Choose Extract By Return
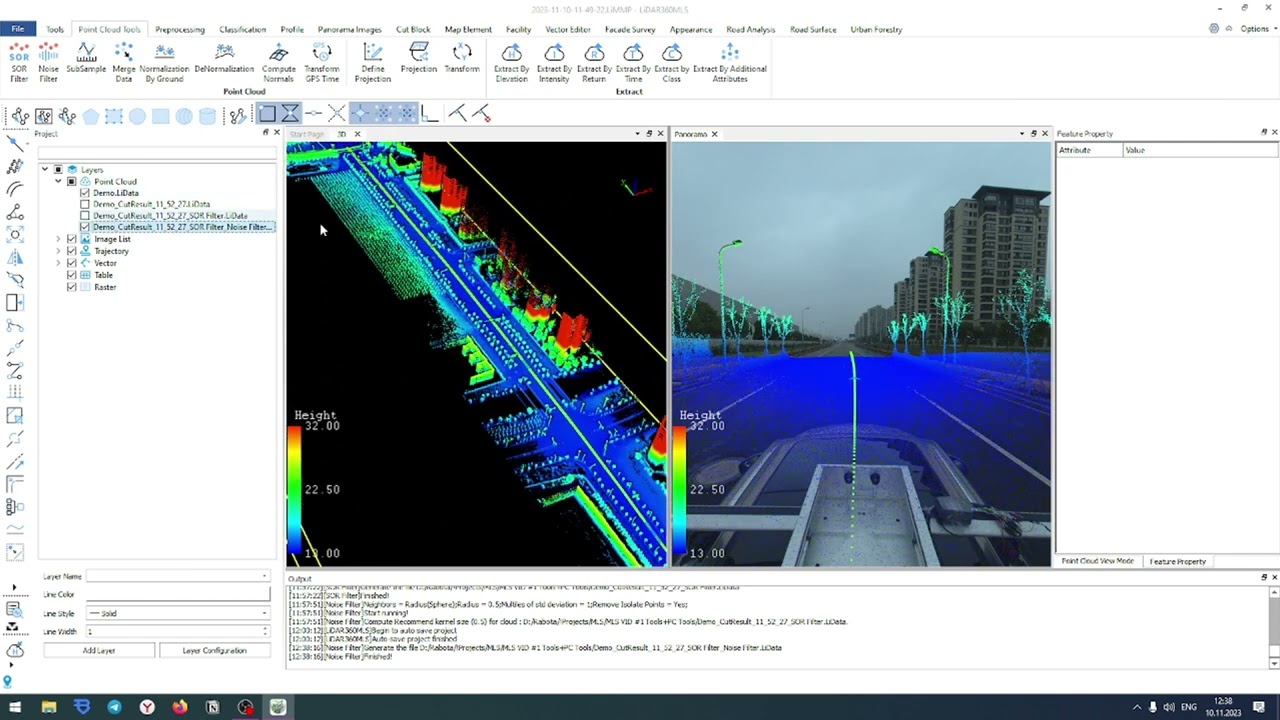Viewport: 1280px width, 720px height. tap(594, 62)
